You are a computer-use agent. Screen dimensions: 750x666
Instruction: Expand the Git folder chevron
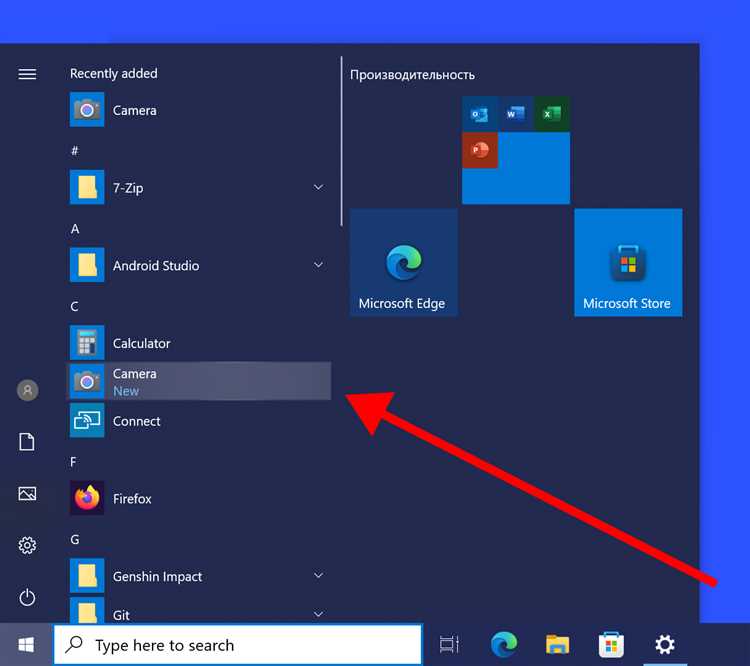319,614
